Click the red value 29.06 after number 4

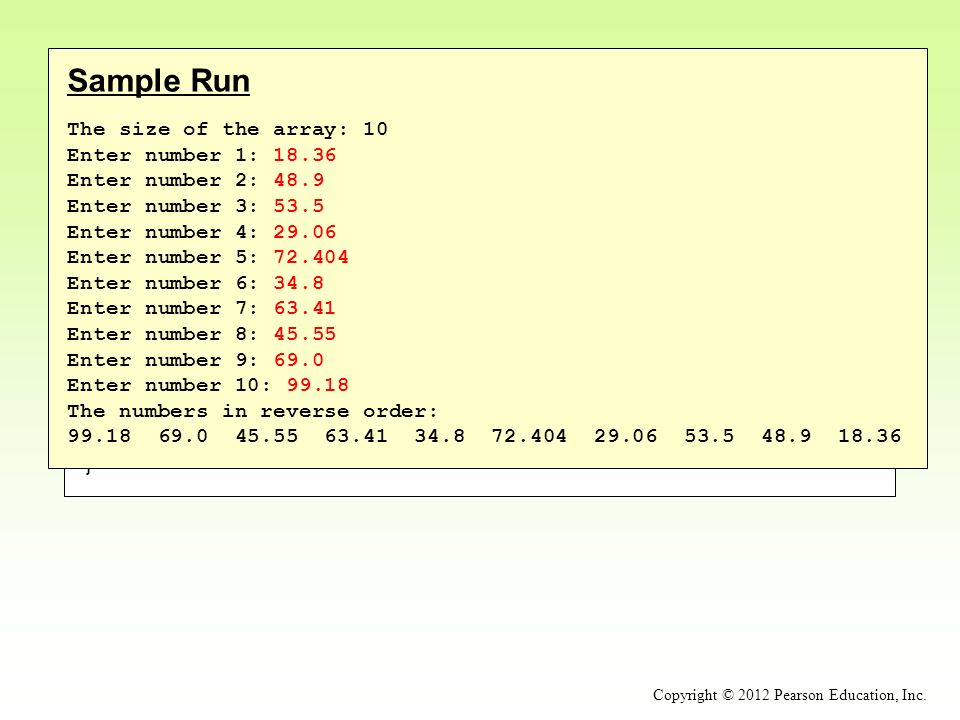point(305,231)
